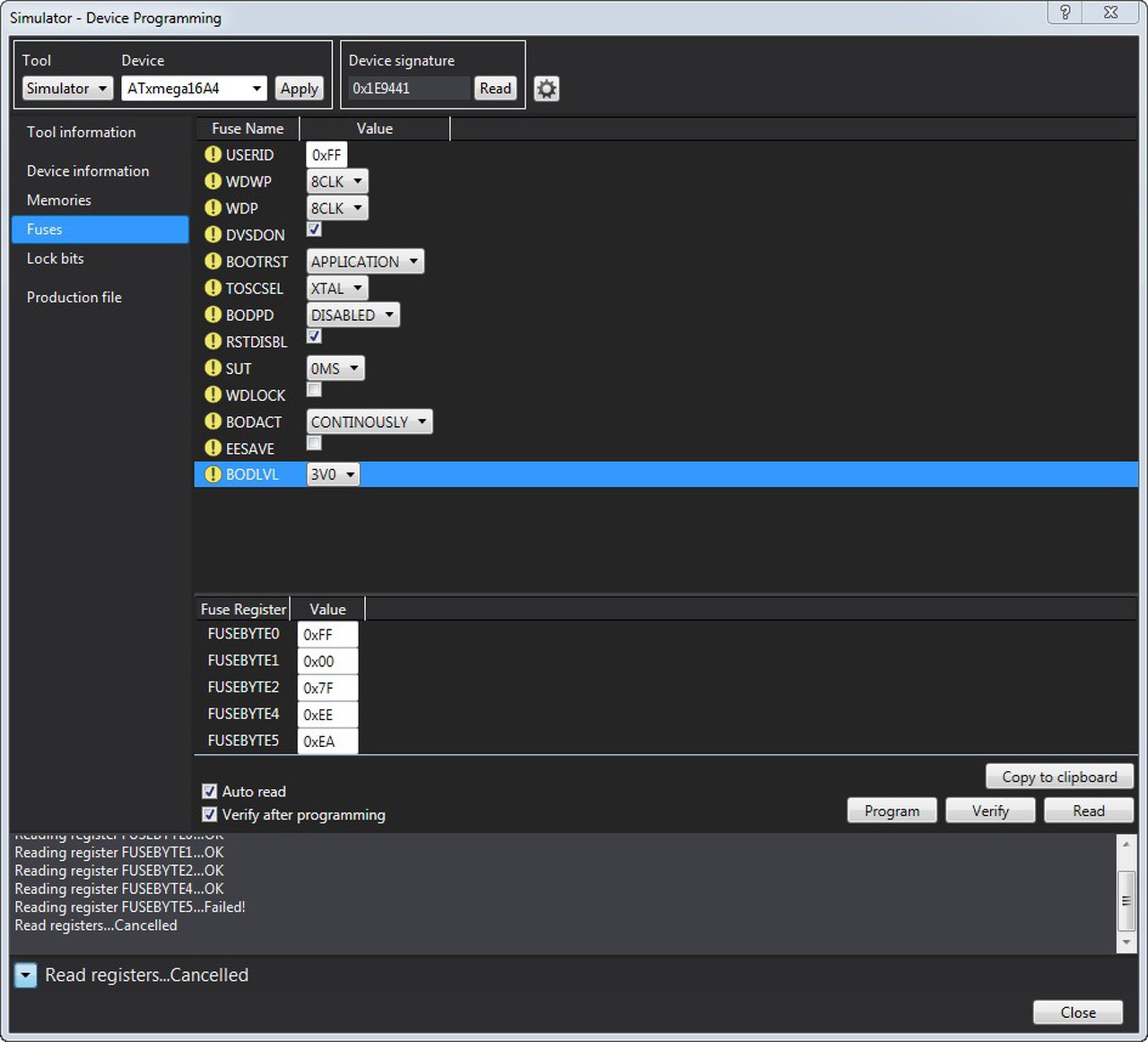Open the TOSCSEL dropdown showing XTAL

pos(337,288)
